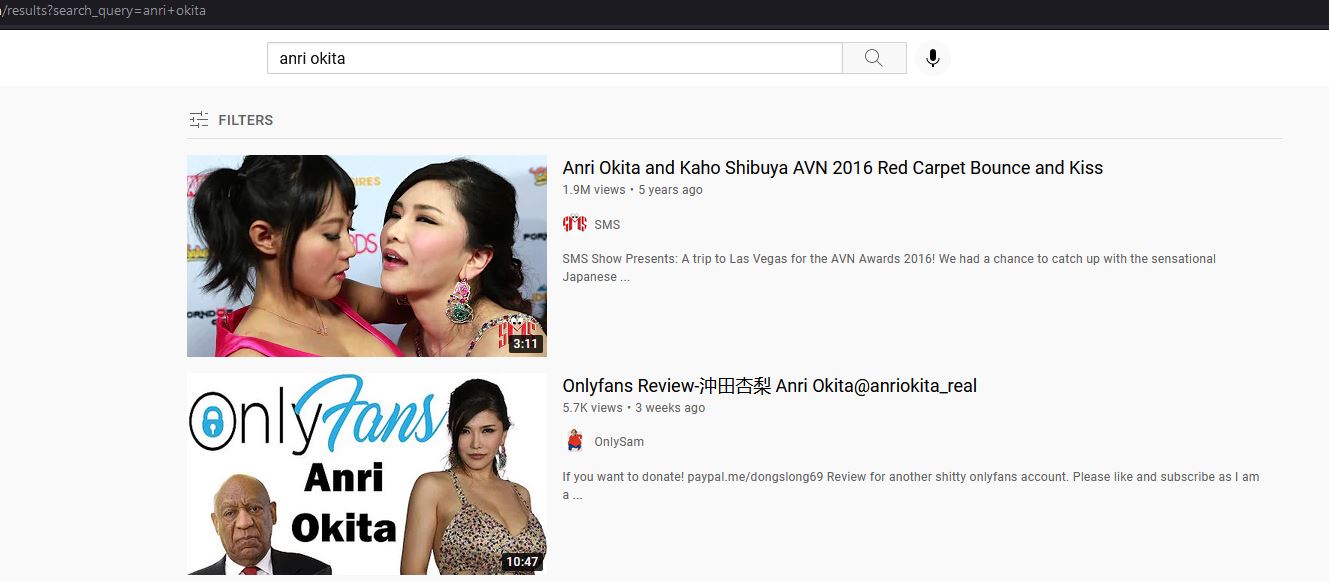Click the '3 weeks ago' text
The image size is (1329, 581).
[670, 408]
